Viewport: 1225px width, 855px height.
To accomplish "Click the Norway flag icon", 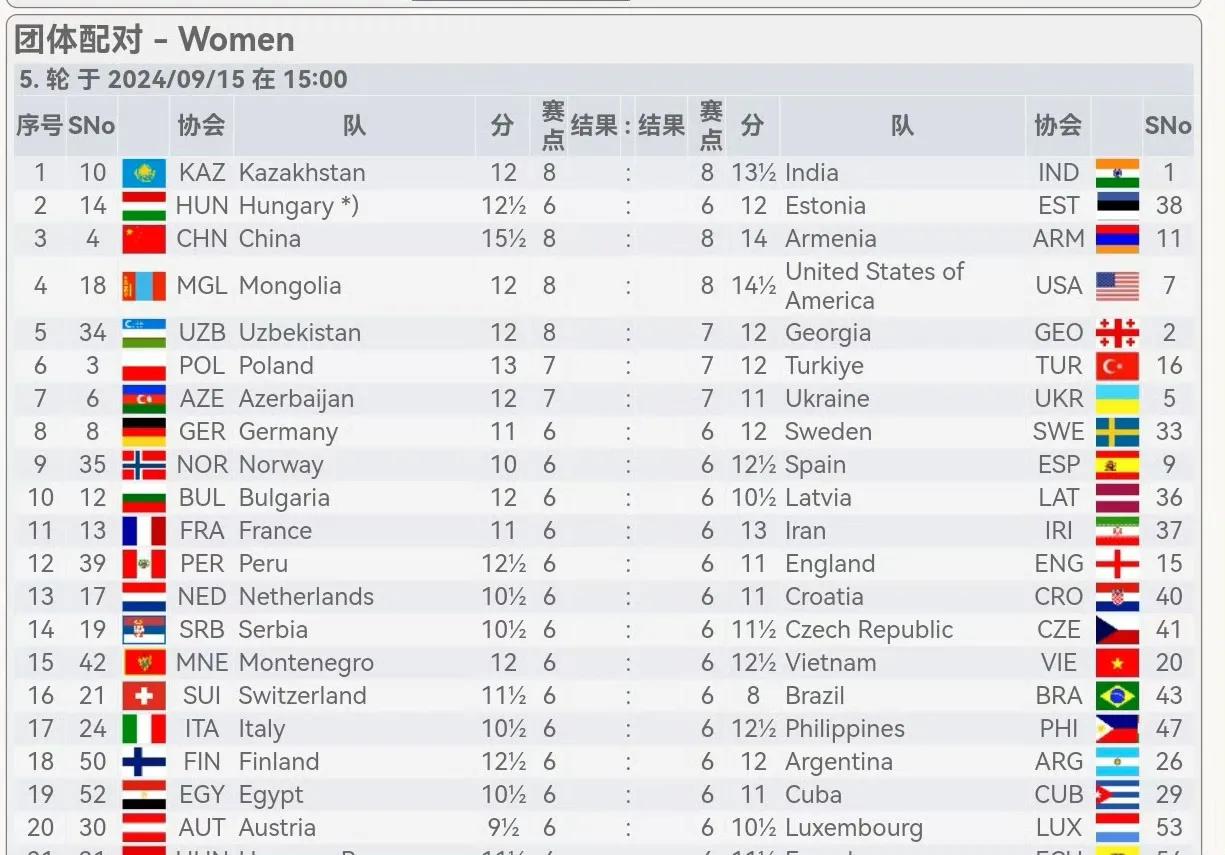I will [144, 465].
